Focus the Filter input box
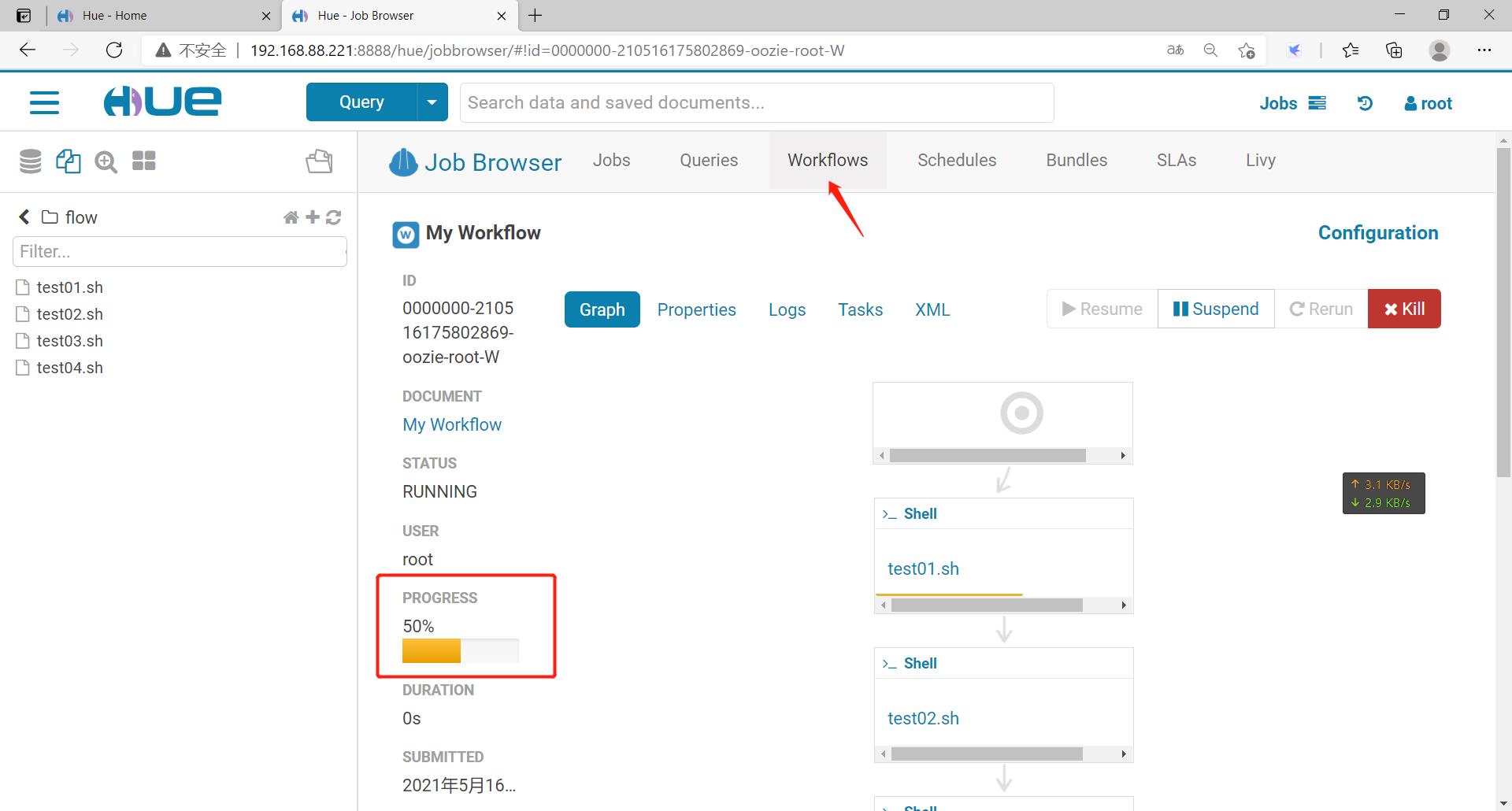Viewport: 1512px width, 811px height. 180,251
